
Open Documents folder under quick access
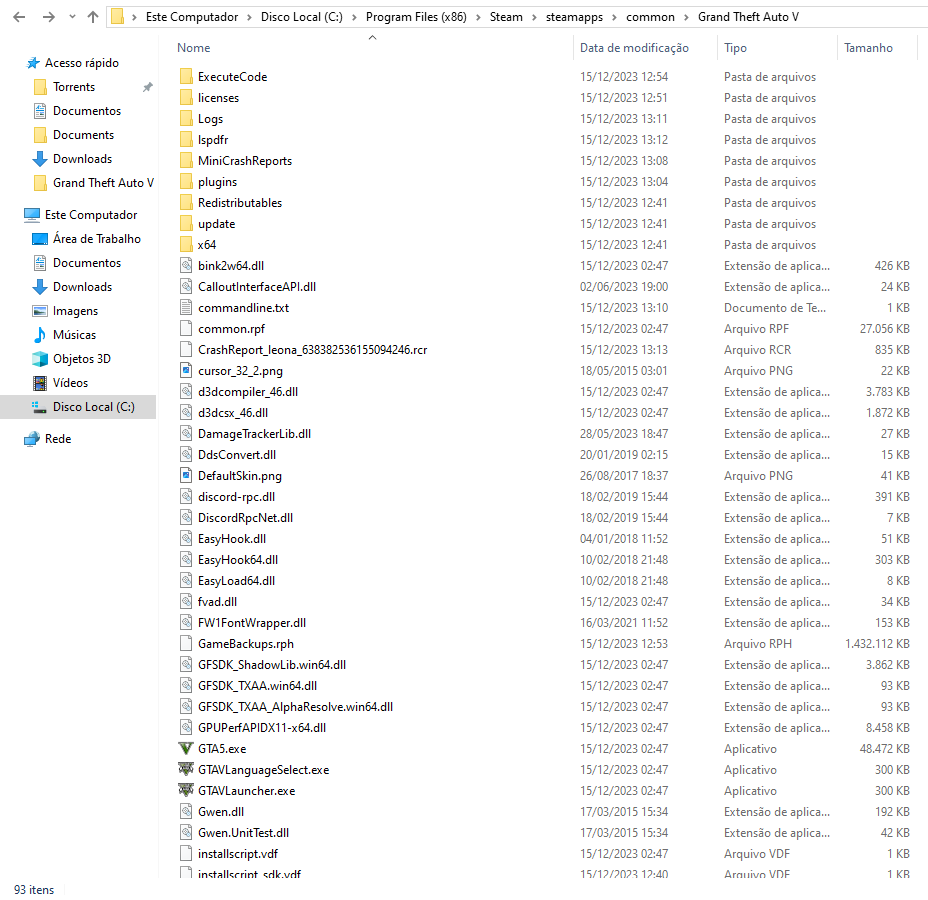point(83,135)
